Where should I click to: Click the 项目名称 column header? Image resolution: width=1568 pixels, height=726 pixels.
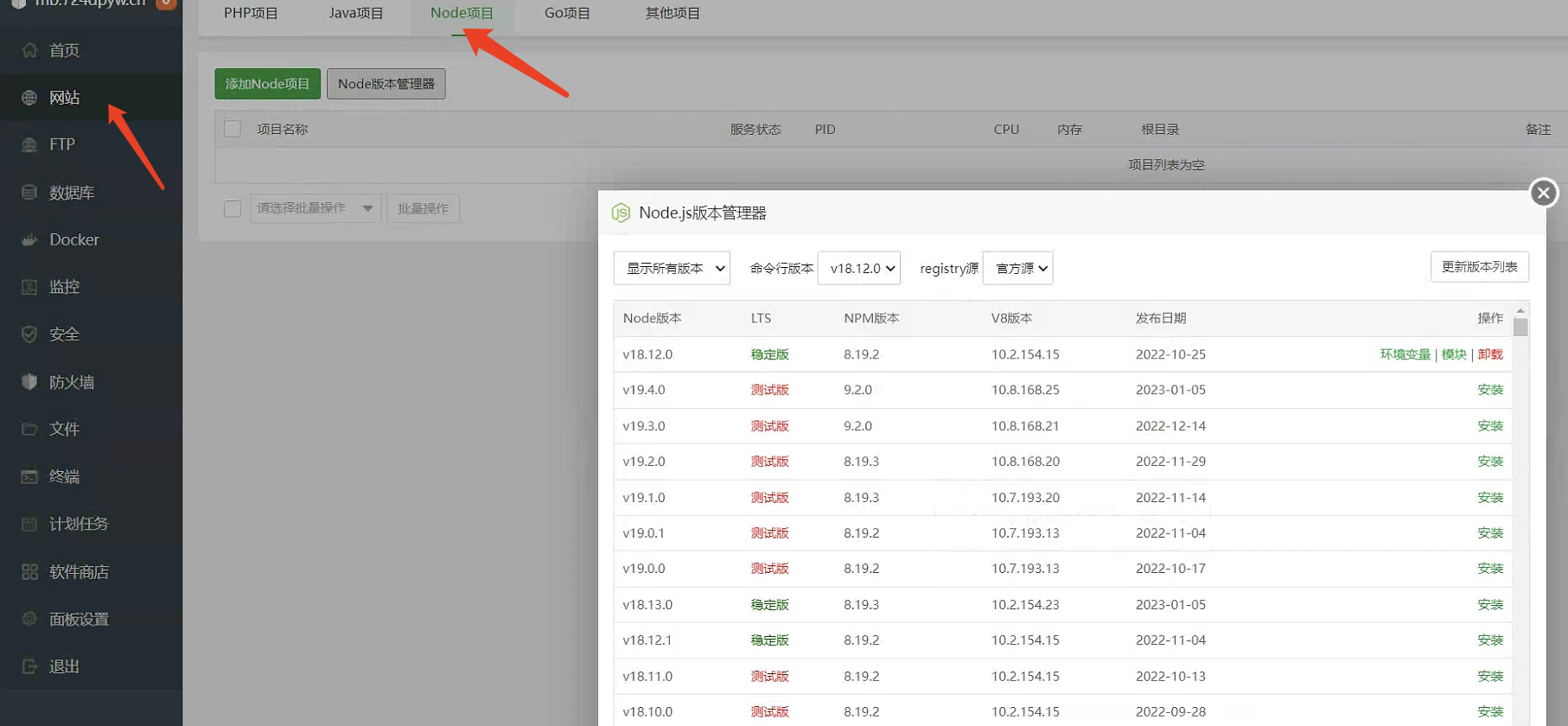coord(283,129)
